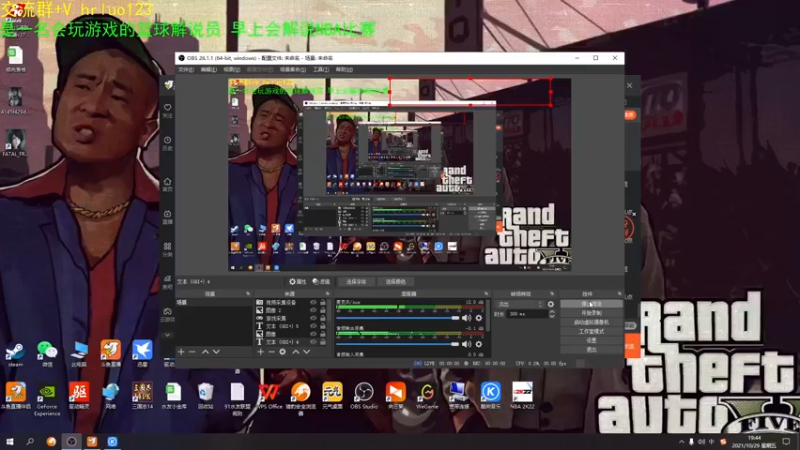
Task: Open transition properties gear next to 淡出
Action: coord(551,304)
